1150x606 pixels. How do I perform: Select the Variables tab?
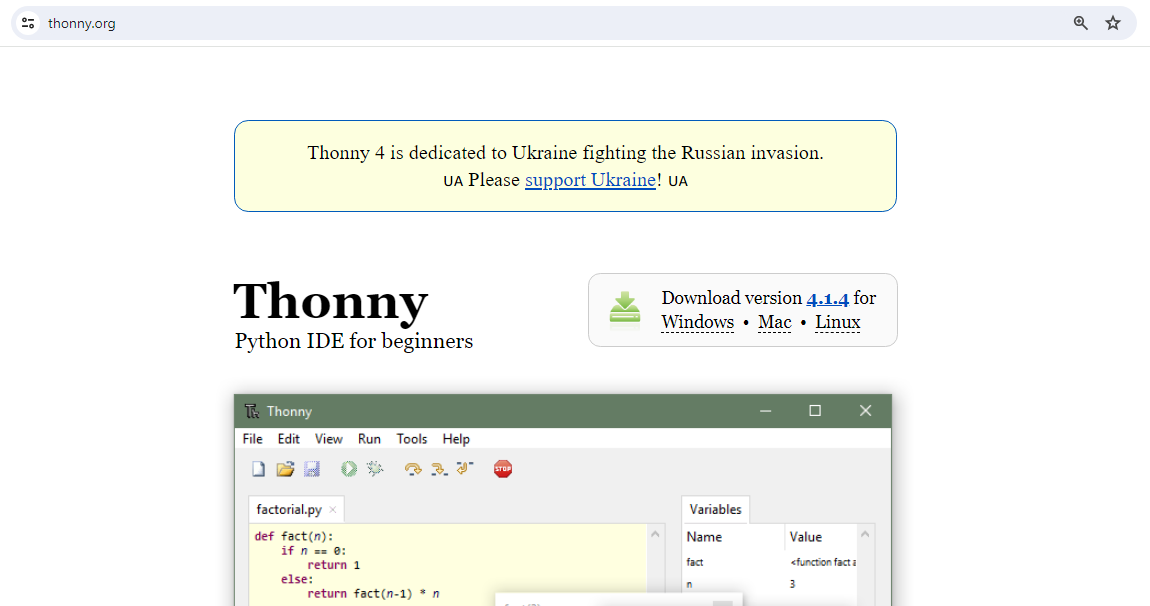point(715,509)
